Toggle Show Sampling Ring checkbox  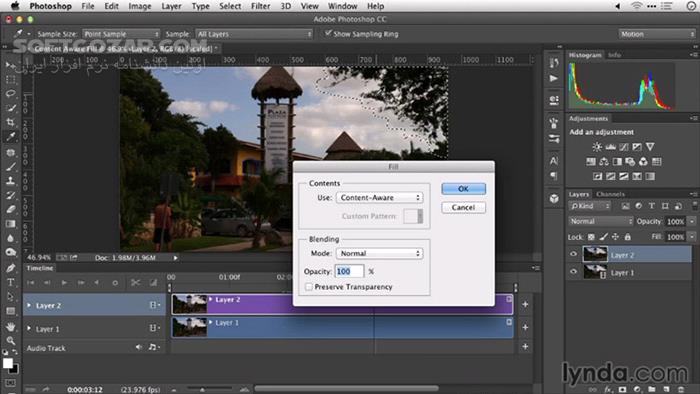click(x=328, y=33)
